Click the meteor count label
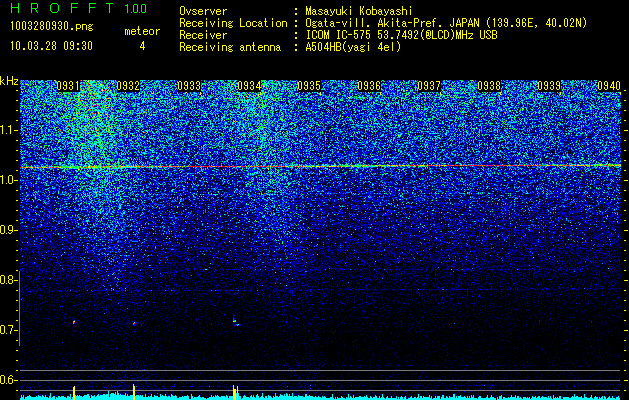The width and height of the screenshot is (629, 400). pyautogui.click(x=142, y=32)
